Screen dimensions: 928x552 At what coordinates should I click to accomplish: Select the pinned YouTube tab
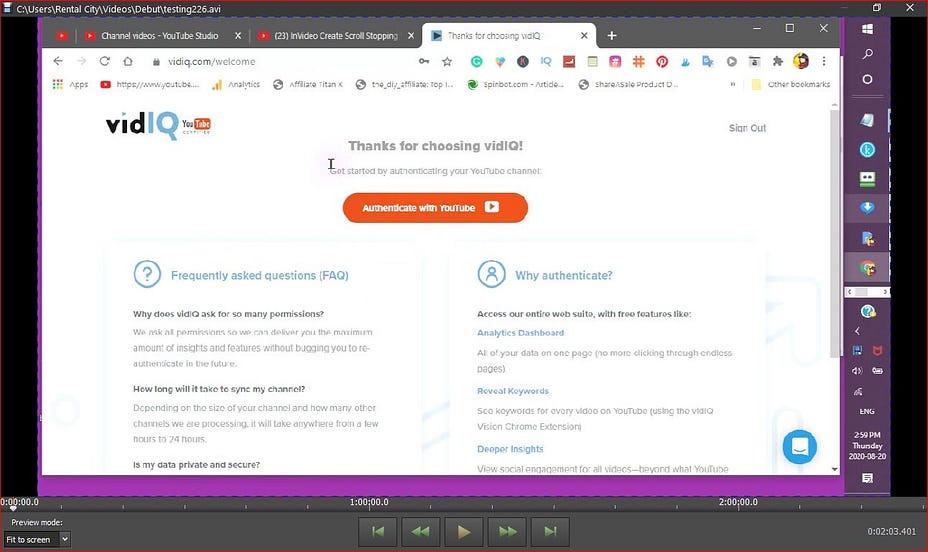tap(62, 35)
